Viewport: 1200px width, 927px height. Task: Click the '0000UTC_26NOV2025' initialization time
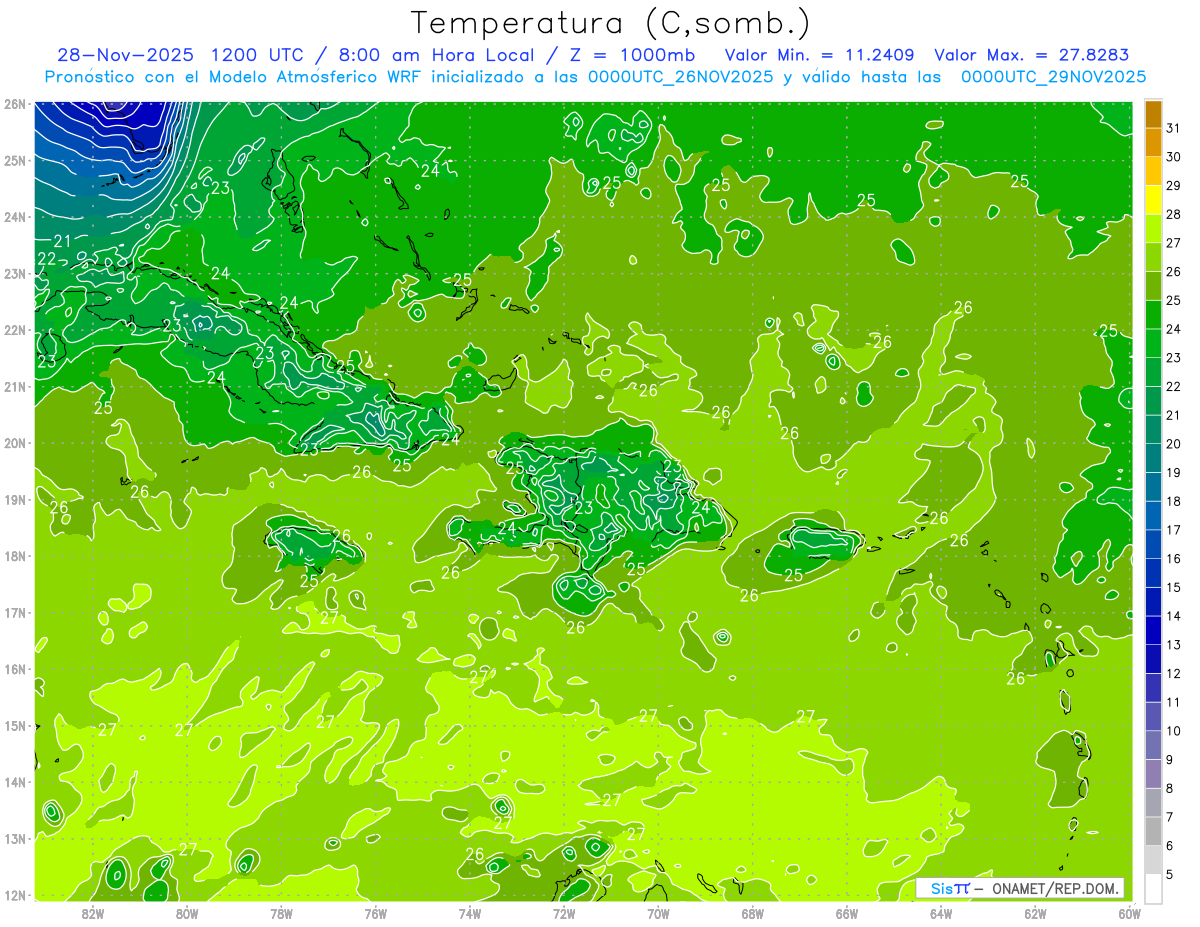[680, 77]
